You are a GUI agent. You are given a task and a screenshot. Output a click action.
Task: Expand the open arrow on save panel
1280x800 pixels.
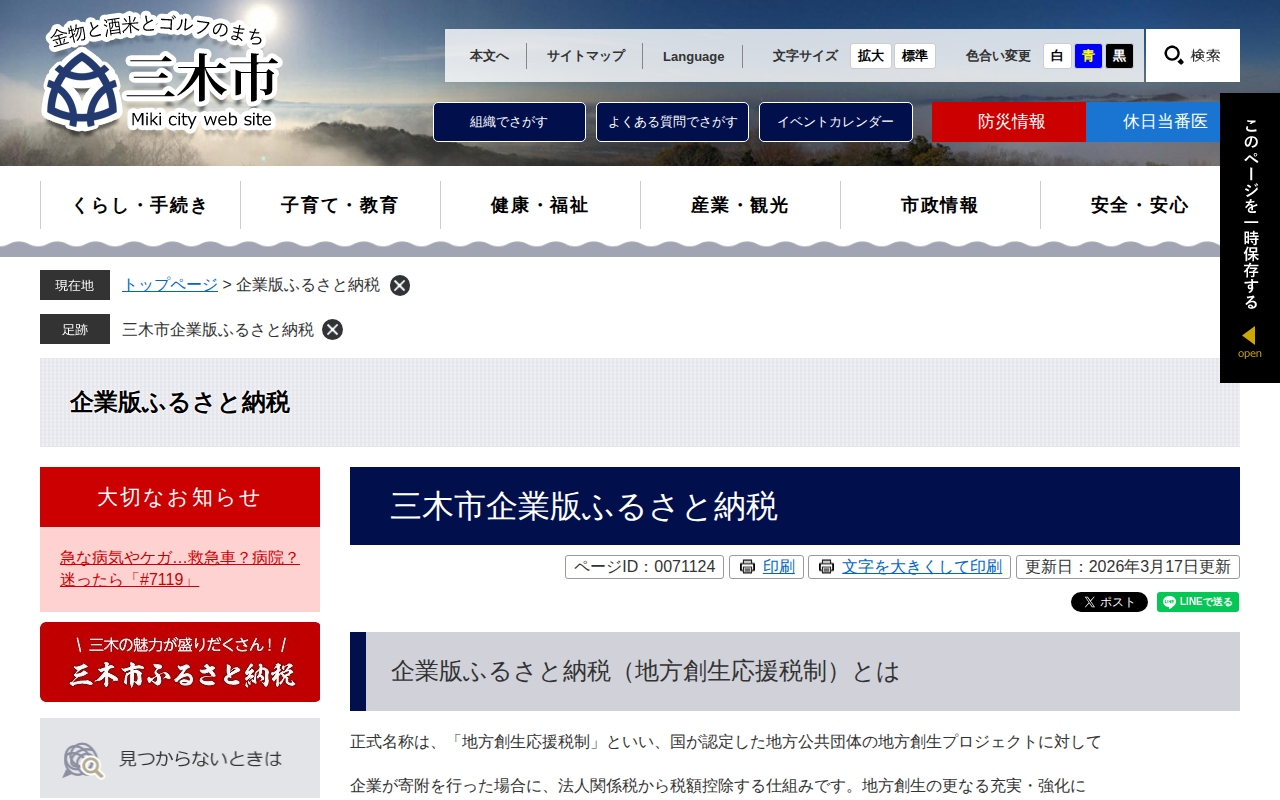tap(1249, 341)
